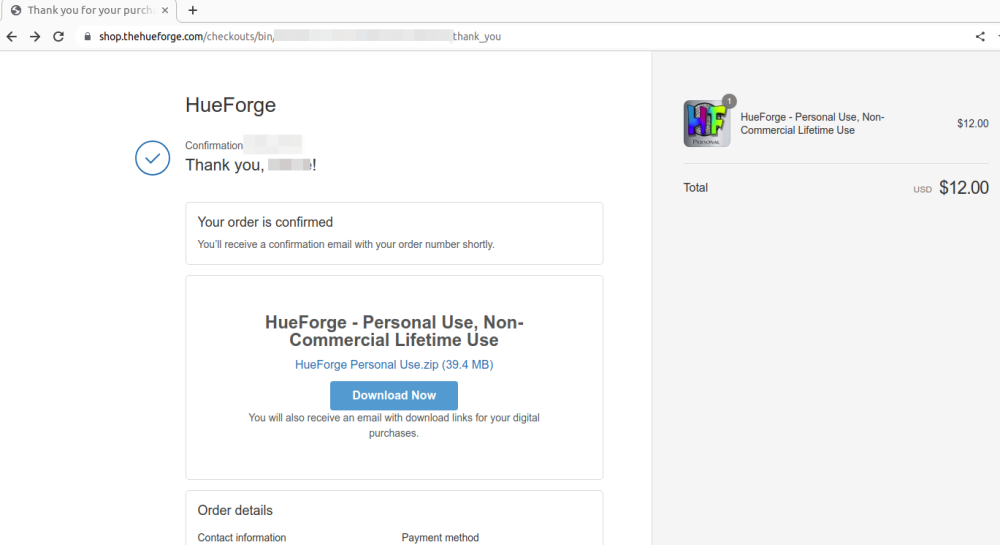Image resolution: width=1000 pixels, height=545 pixels.
Task: Click the order confirmed checkmark icon
Action: click(x=152, y=157)
